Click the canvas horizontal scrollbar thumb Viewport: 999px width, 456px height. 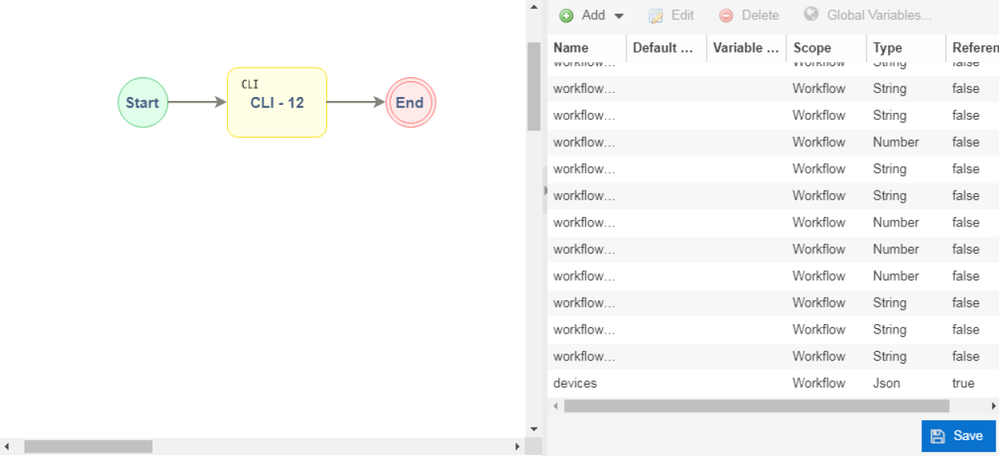88,446
